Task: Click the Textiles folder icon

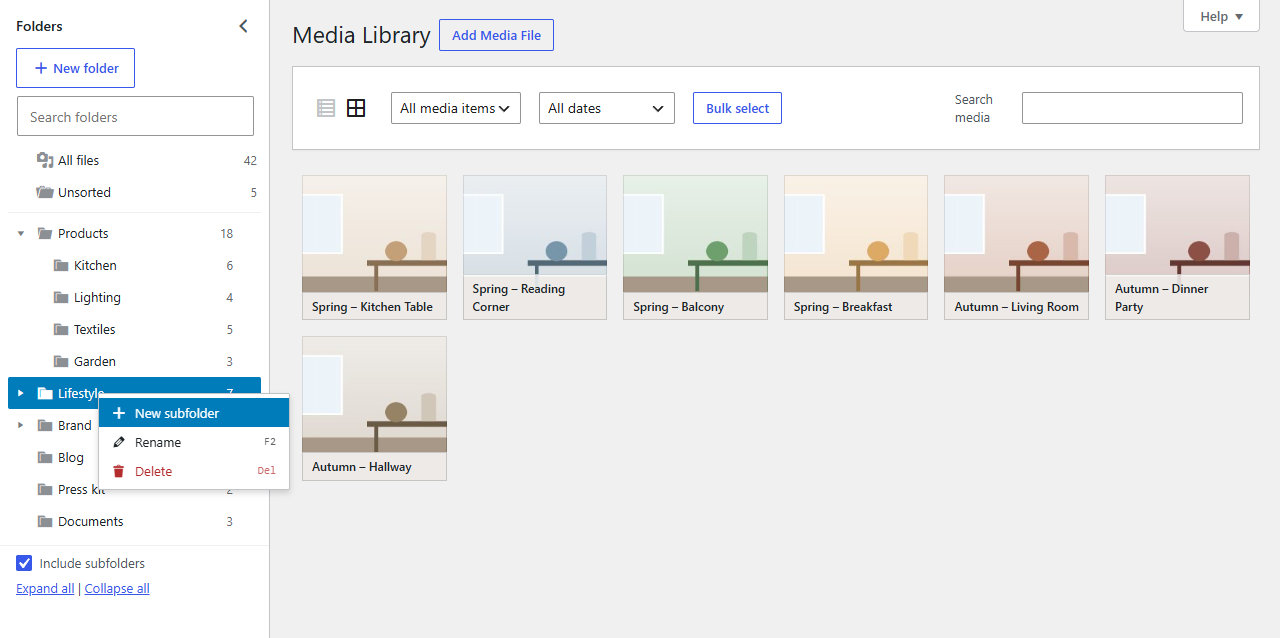Action: point(61,330)
